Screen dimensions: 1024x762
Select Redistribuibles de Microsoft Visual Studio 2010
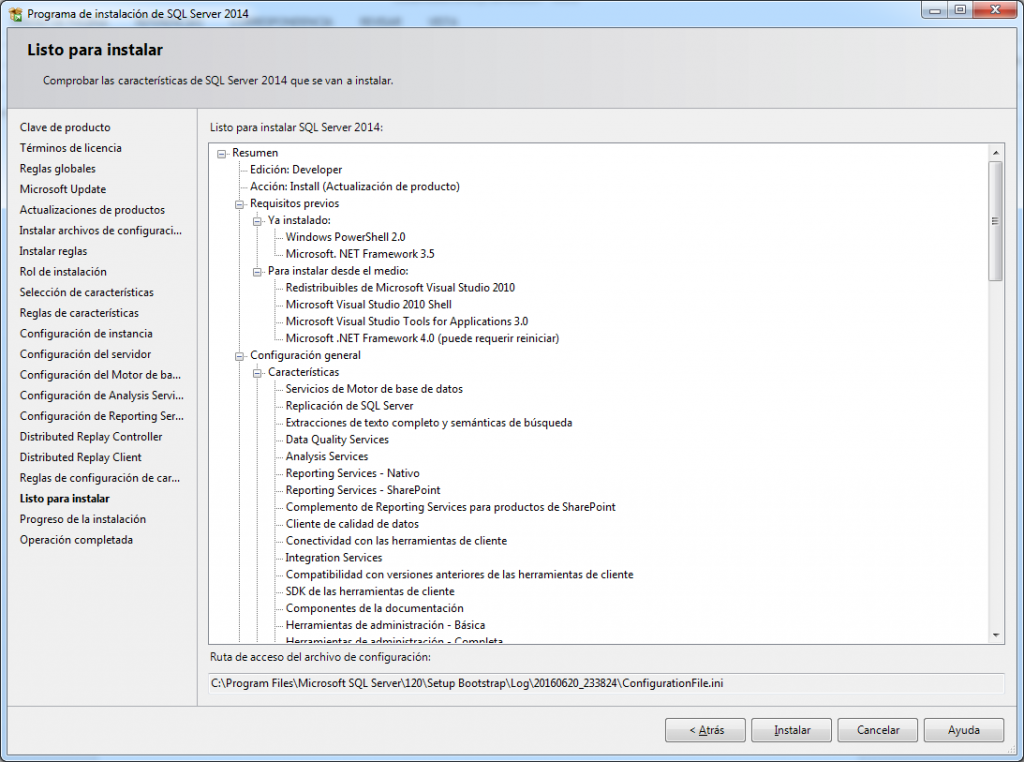pyautogui.click(x=400, y=288)
